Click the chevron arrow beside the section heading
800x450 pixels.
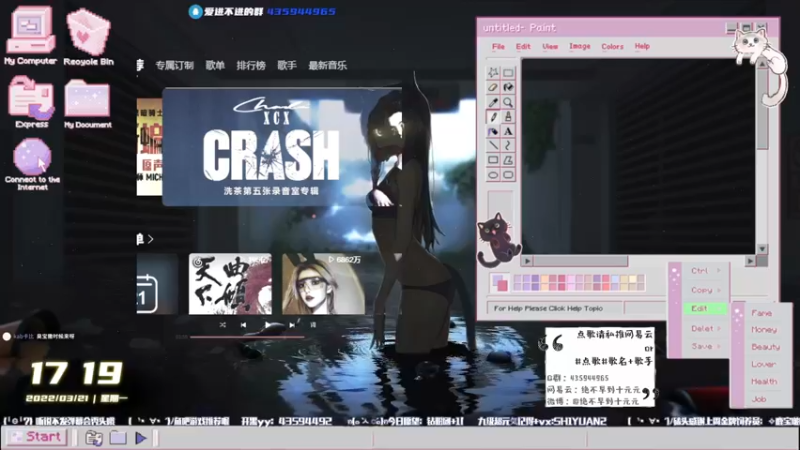click(150, 239)
